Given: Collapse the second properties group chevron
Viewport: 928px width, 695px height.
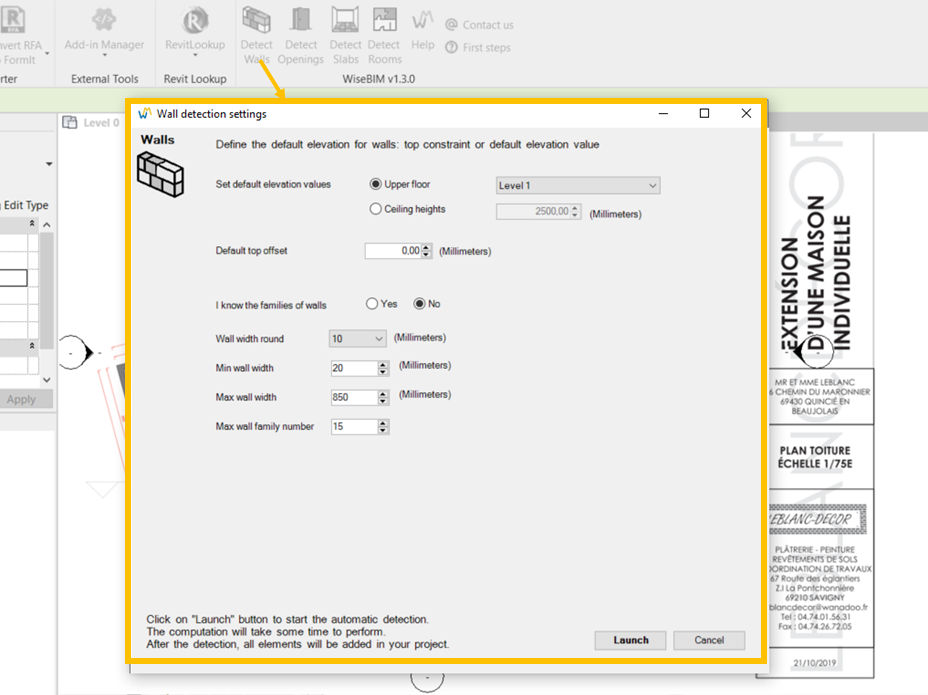Looking at the screenshot, I should [32, 346].
